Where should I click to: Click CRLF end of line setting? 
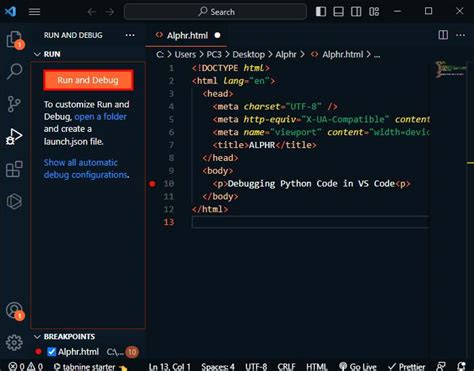click(x=286, y=367)
